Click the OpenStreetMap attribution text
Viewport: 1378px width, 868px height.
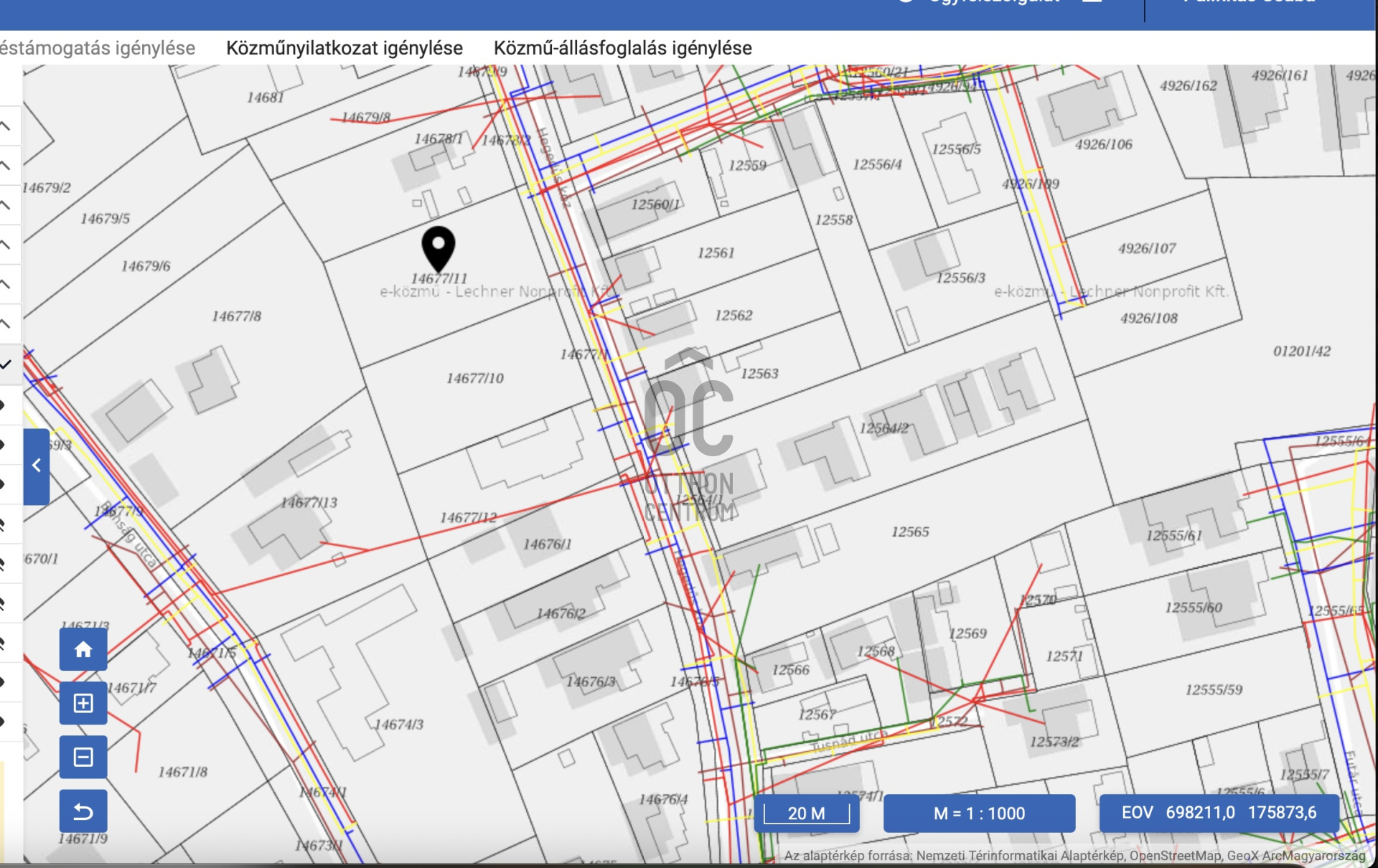coord(1175,856)
